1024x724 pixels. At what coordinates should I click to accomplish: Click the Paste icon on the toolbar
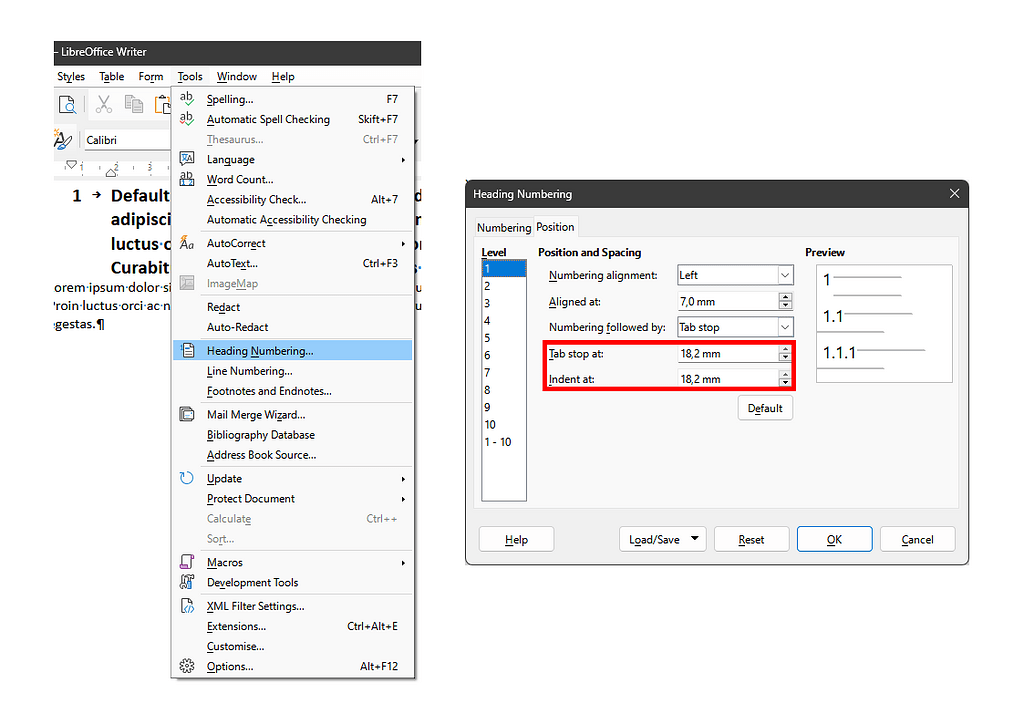point(163,103)
